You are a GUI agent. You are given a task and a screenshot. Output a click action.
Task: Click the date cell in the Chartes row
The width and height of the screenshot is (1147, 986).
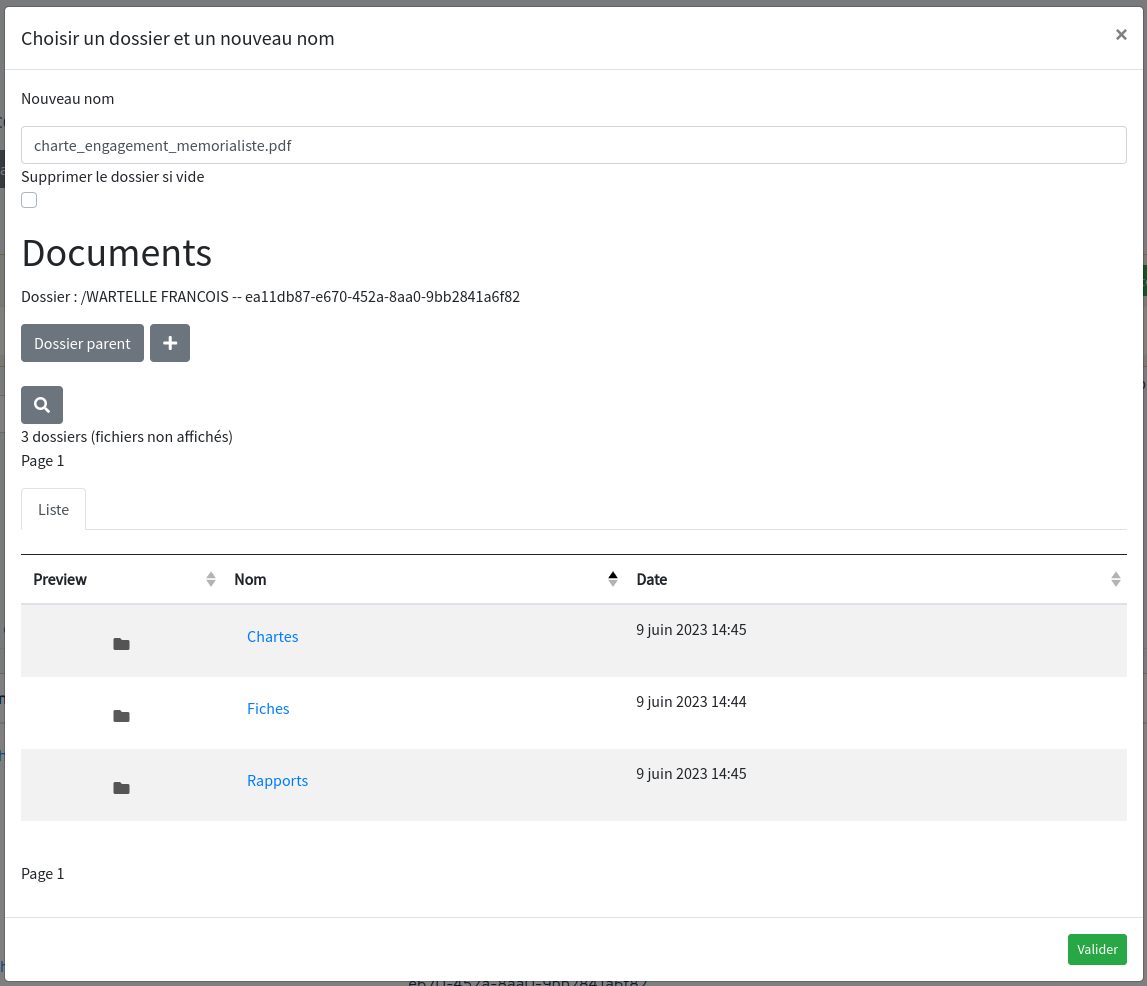(691, 630)
